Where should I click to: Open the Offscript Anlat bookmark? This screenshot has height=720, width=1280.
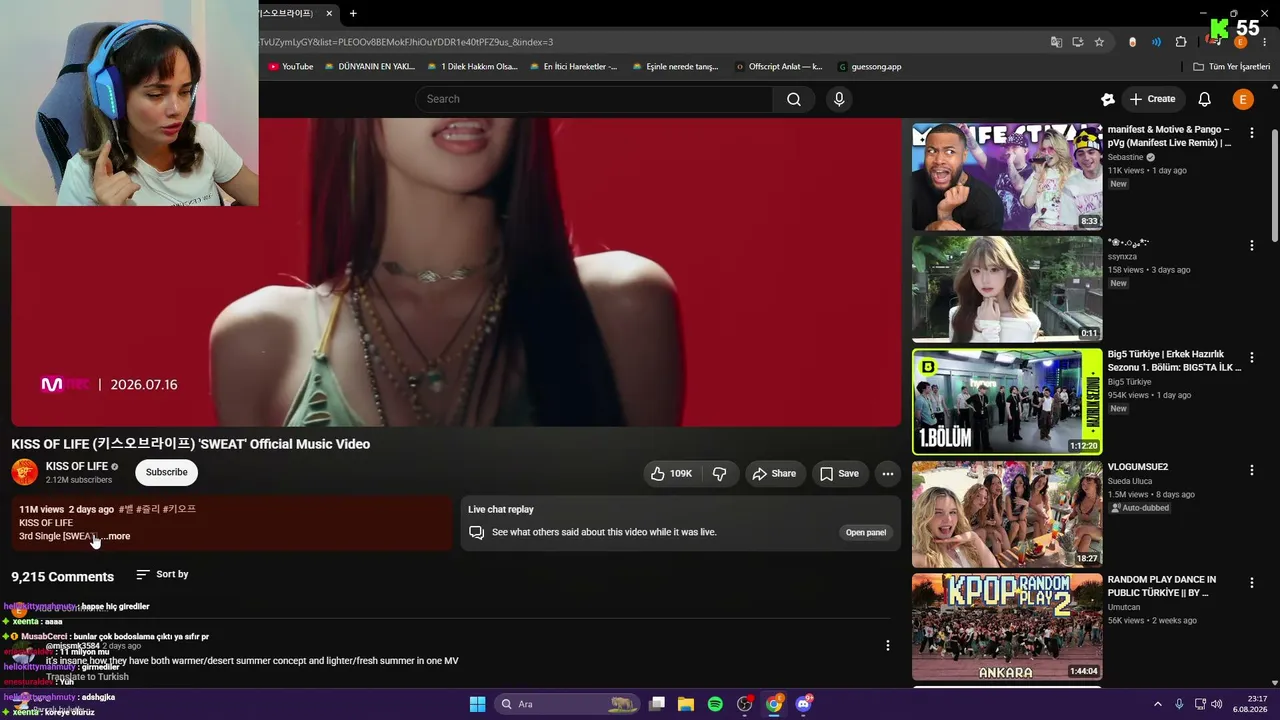(x=778, y=67)
